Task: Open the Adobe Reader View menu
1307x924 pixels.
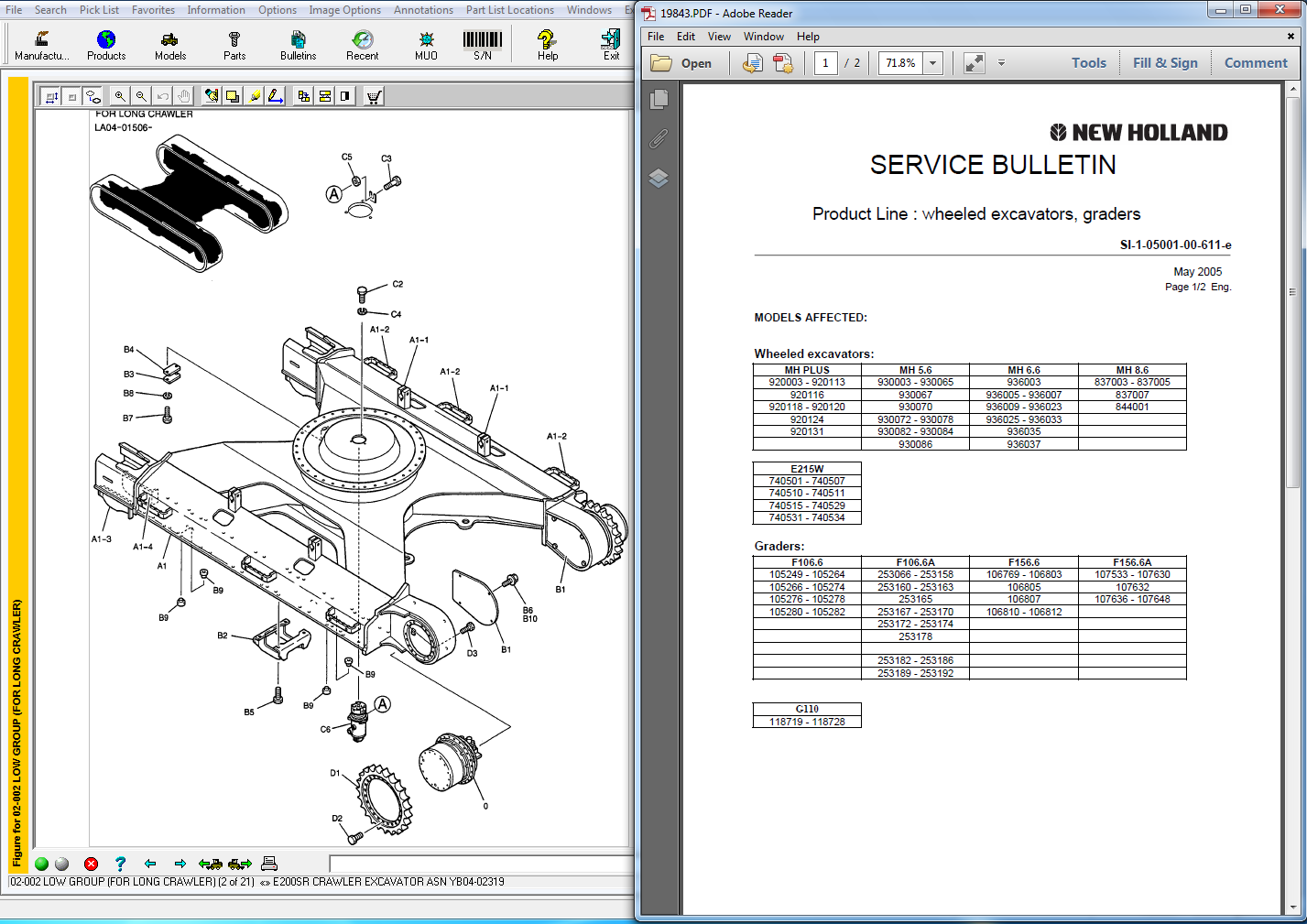Action: click(719, 37)
